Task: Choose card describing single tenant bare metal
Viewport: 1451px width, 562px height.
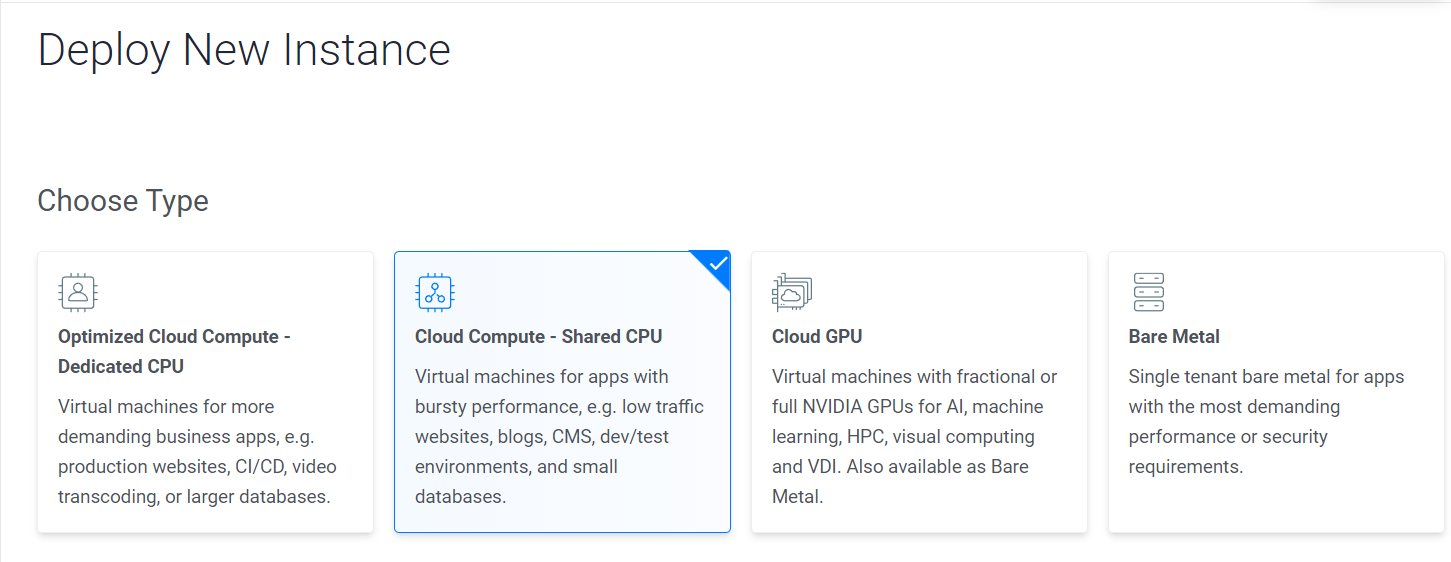Action: (1276, 392)
